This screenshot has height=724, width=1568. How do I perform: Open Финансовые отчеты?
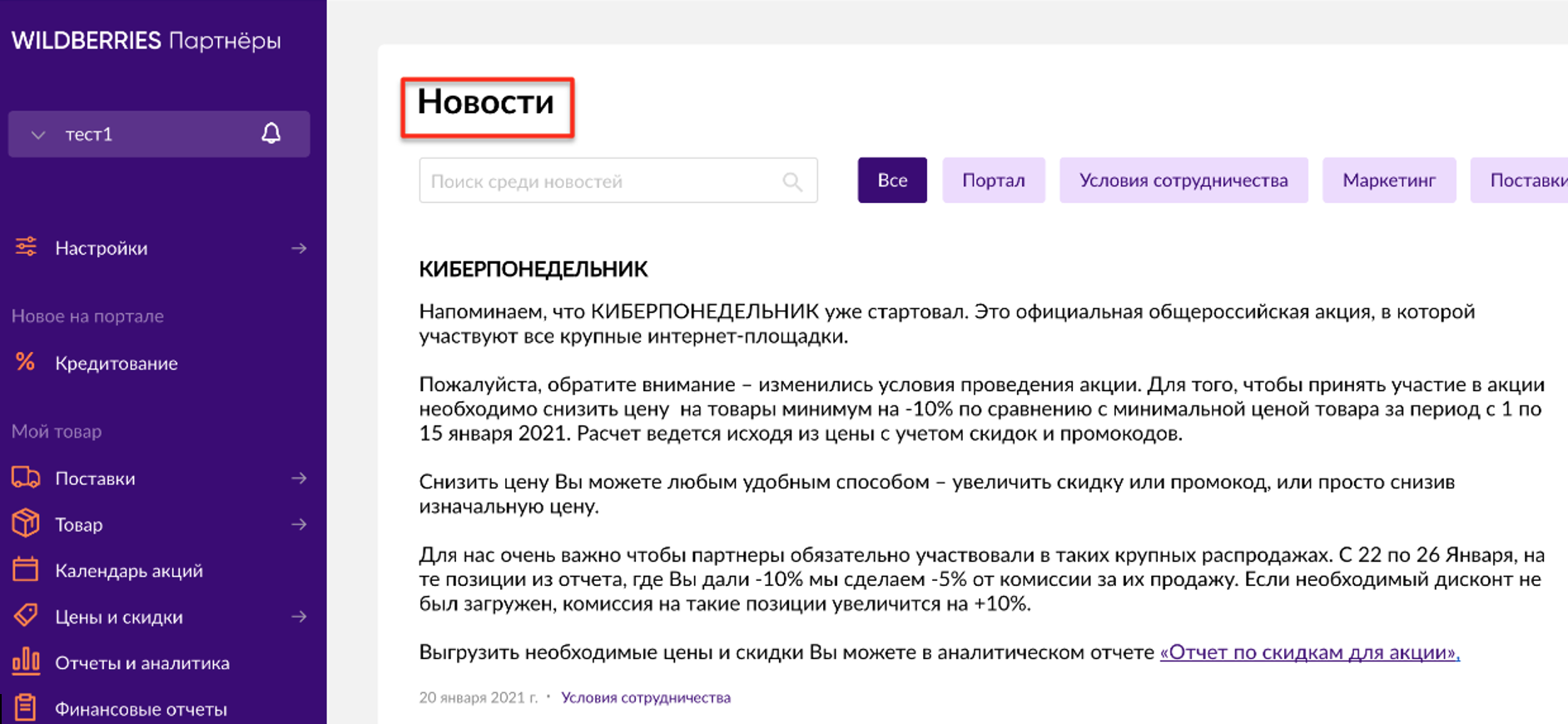(141, 709)
